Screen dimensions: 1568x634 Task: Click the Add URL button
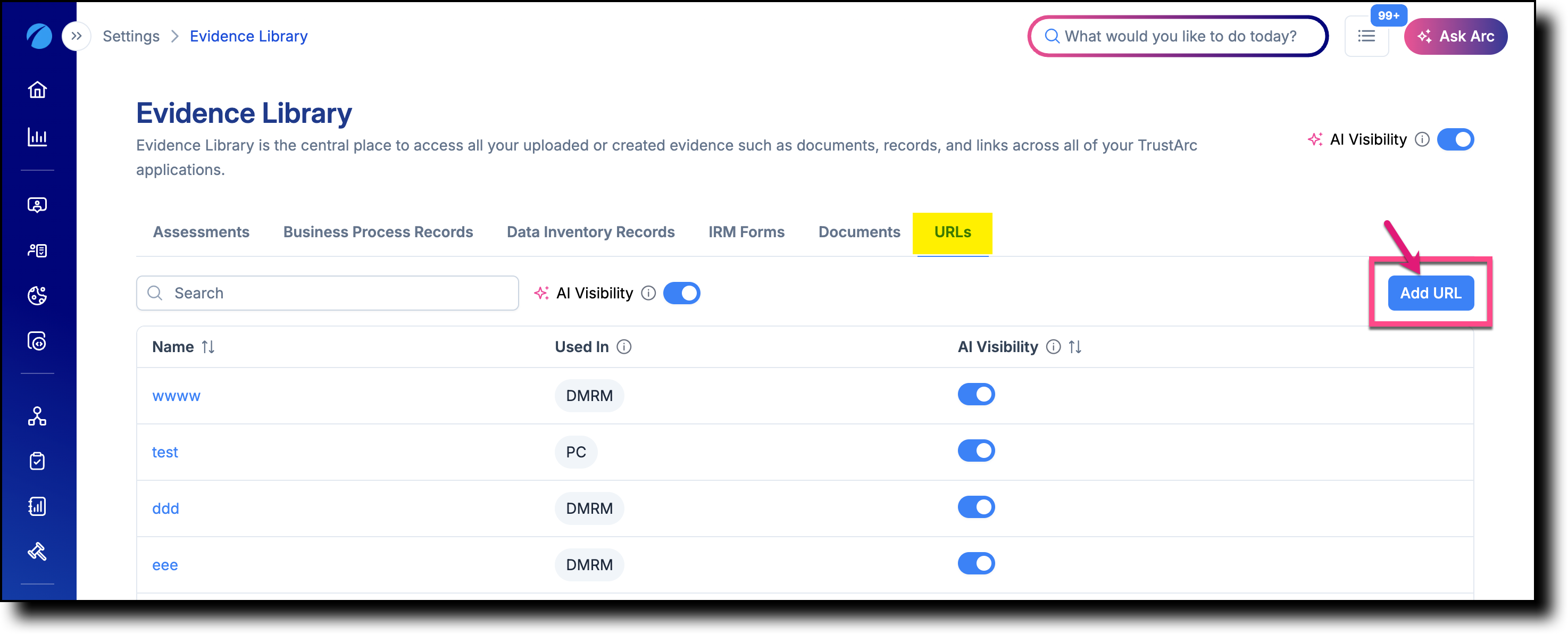1430,293
